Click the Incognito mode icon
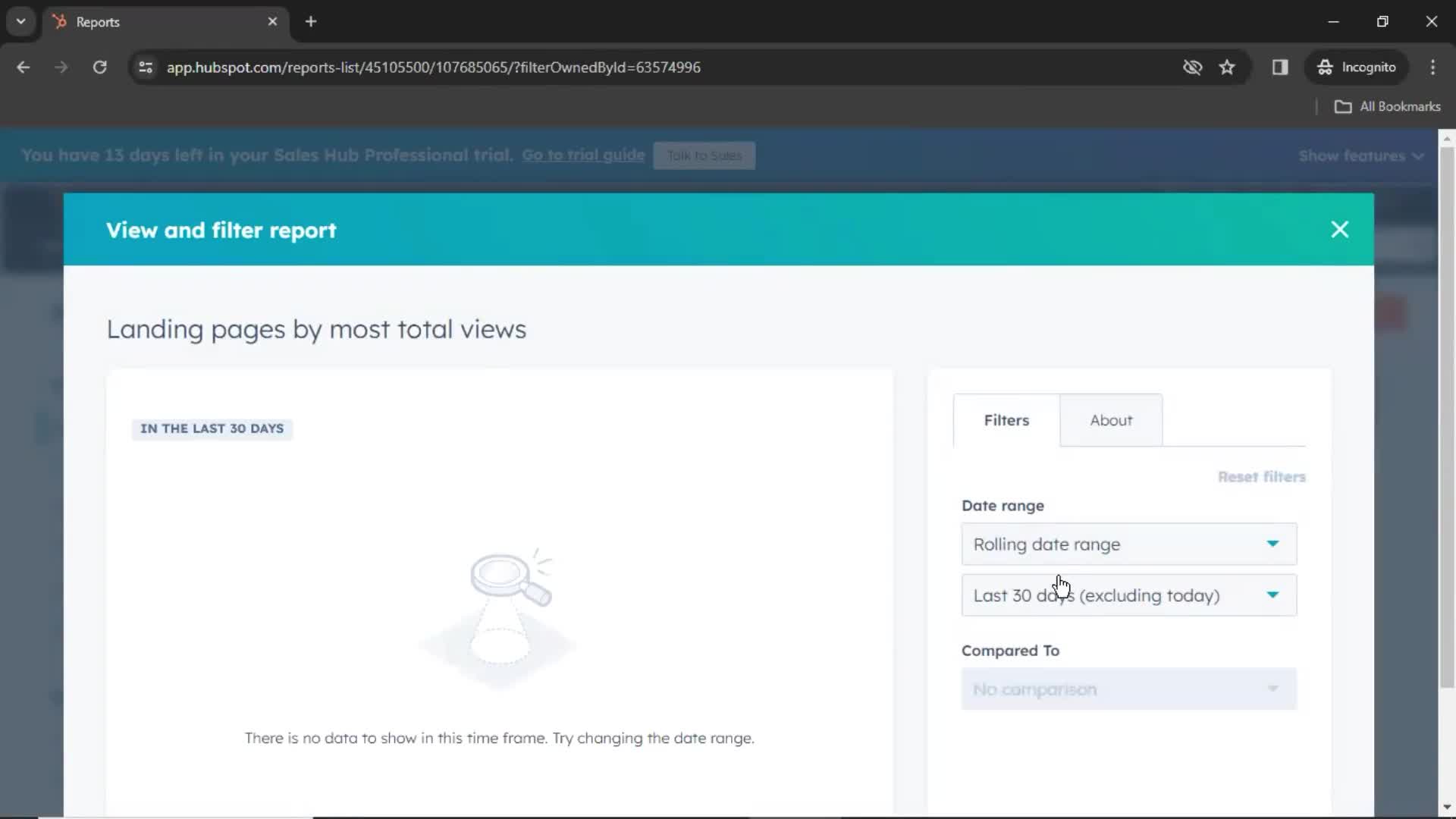The height and width of the screenshot is (819, 1456). point(1325,67)
